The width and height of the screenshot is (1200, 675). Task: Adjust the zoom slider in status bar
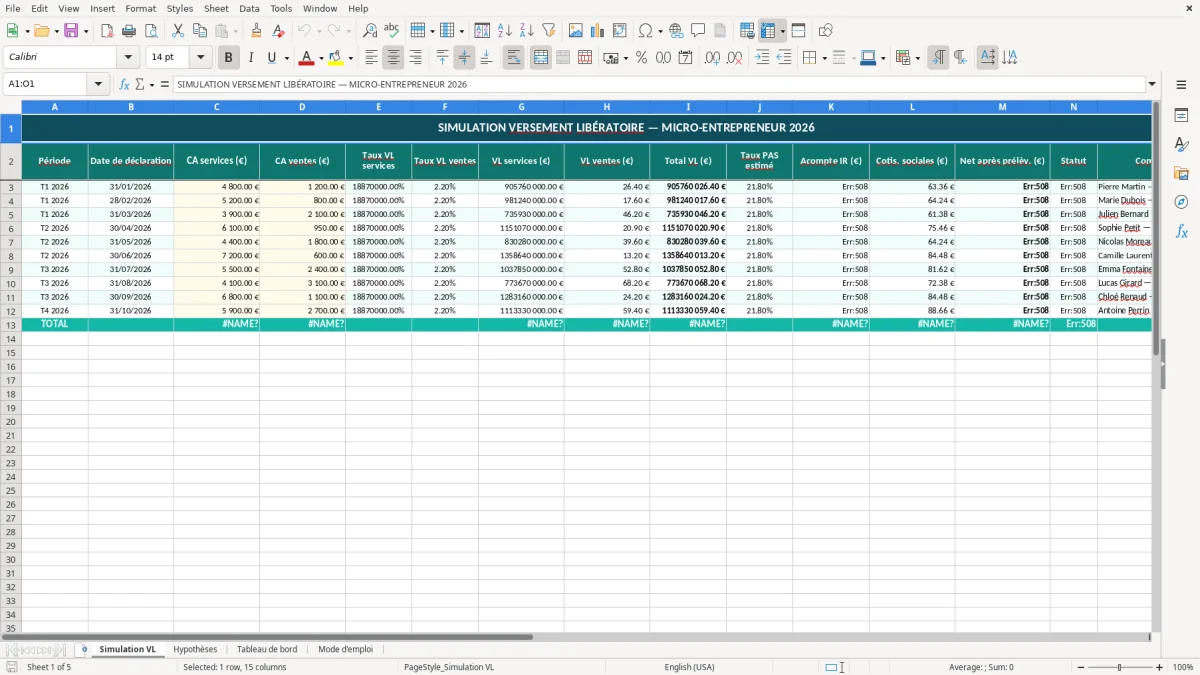1119,667
